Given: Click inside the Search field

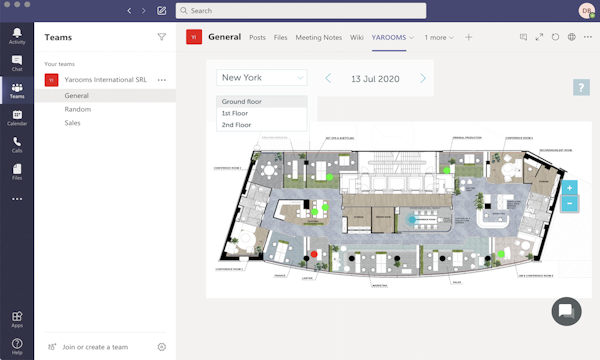Looking at the screenshot, I should coord(301,11).
